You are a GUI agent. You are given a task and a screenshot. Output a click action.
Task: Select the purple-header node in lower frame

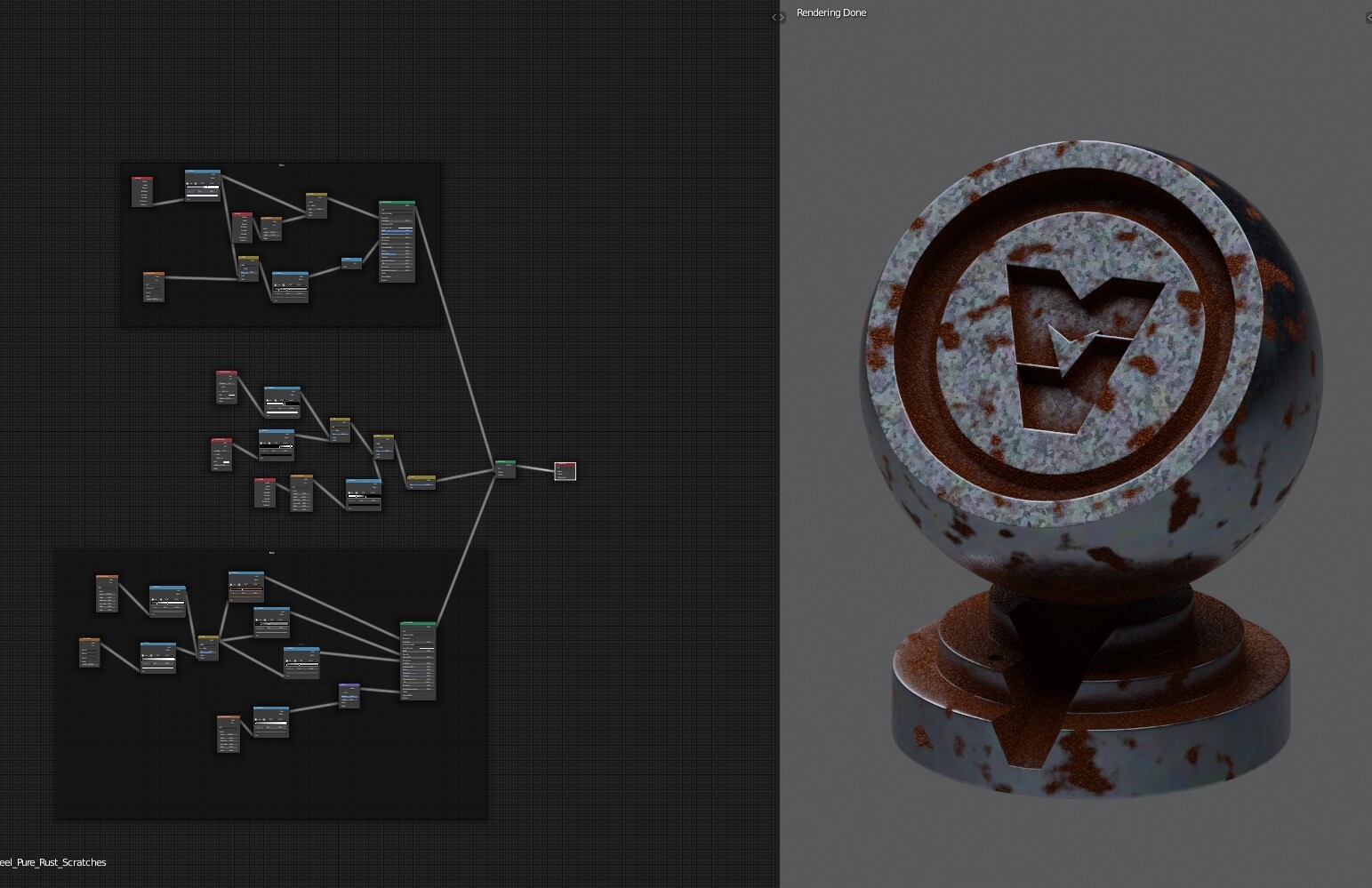point(349,695)
